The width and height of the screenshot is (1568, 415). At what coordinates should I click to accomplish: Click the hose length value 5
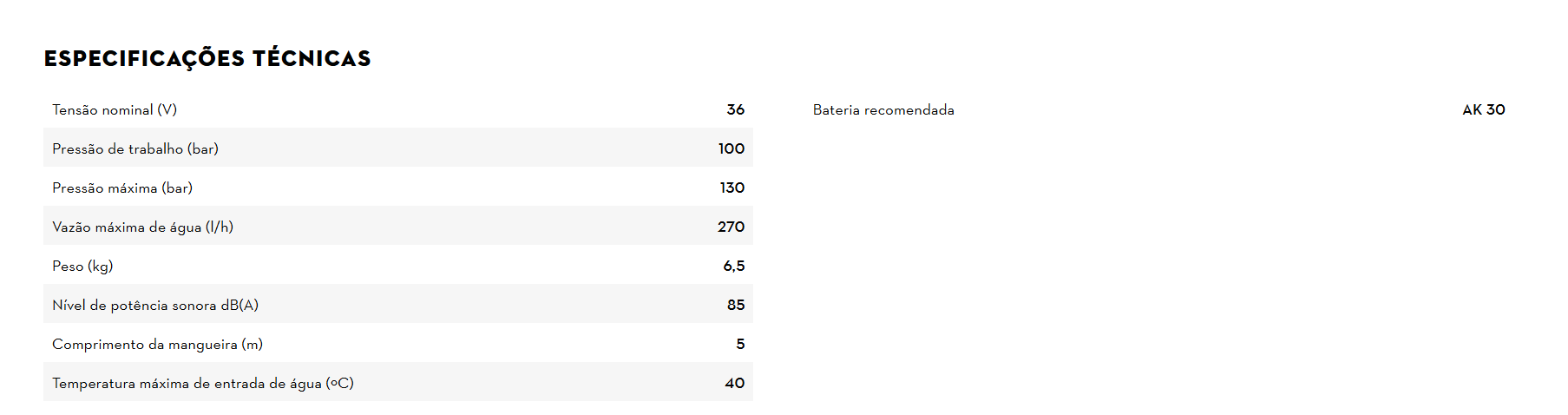coord(739,345)
